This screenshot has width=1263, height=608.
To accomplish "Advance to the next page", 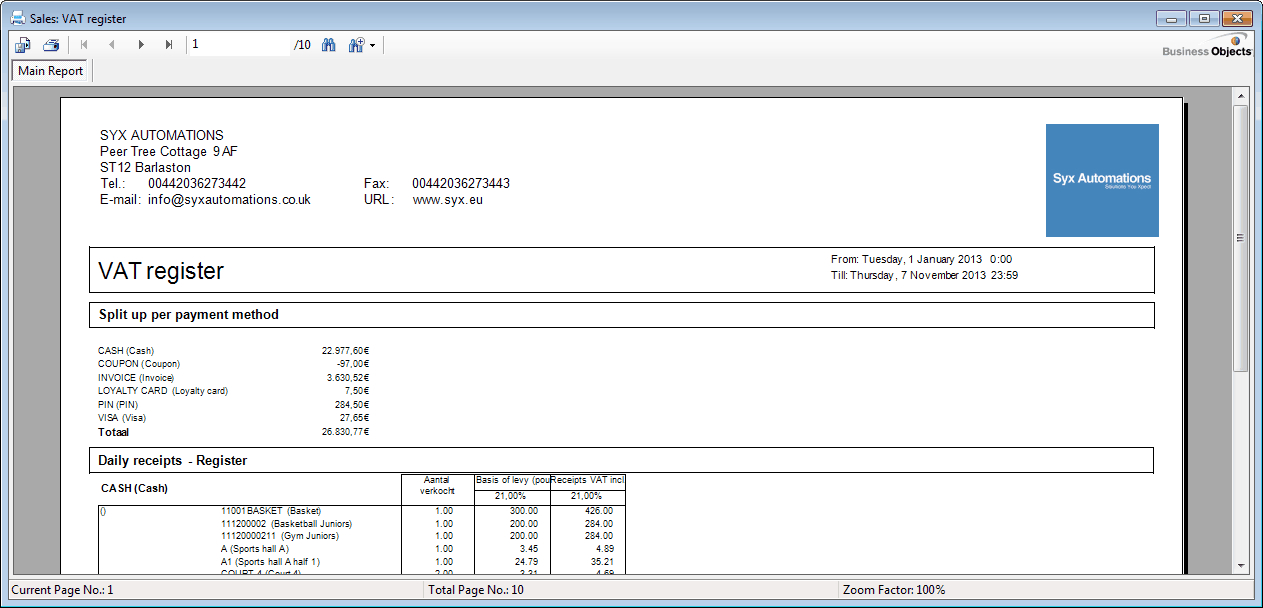I will pos(141,45).
